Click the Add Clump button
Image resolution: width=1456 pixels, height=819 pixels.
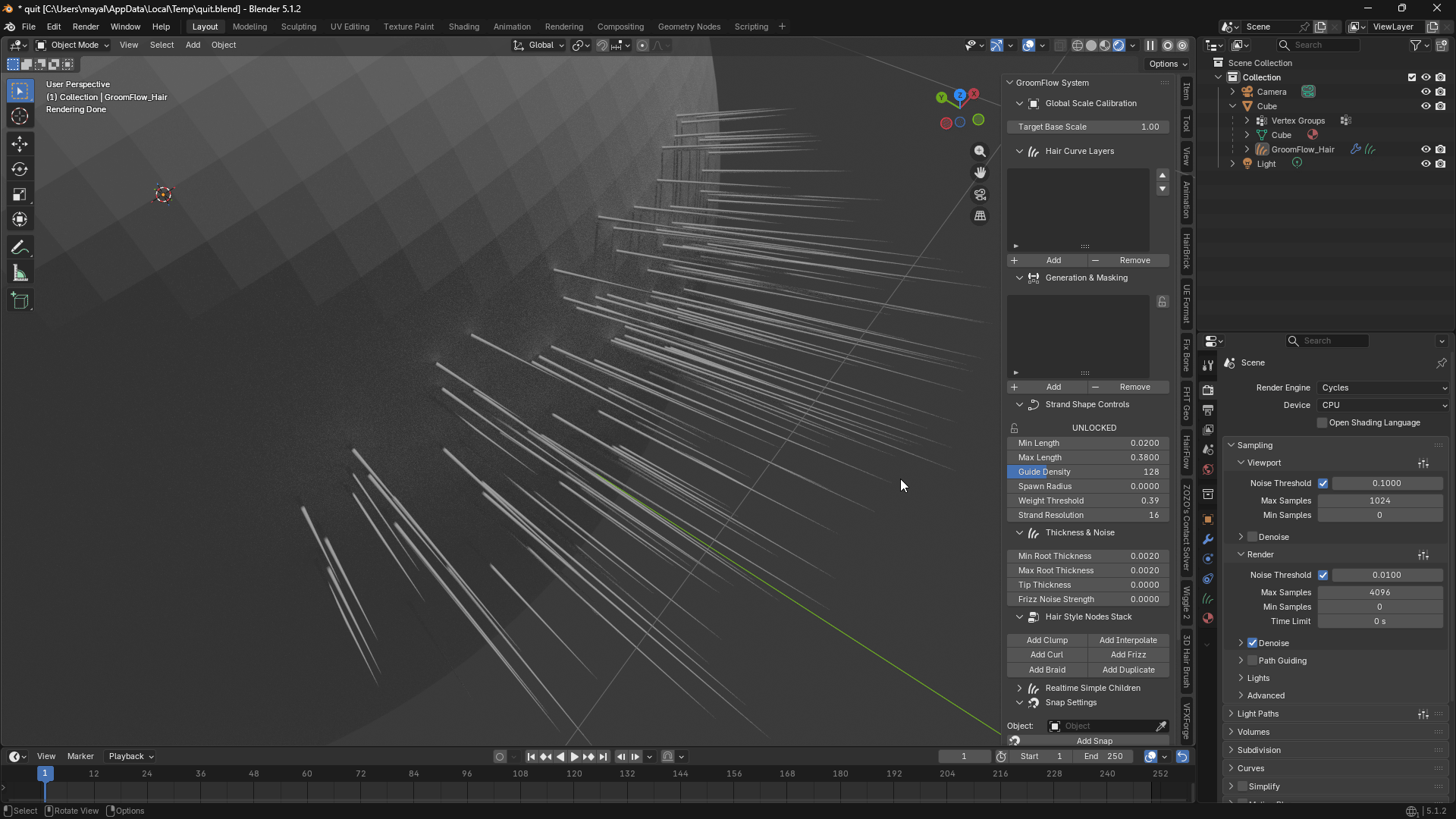click(1047, 641)
